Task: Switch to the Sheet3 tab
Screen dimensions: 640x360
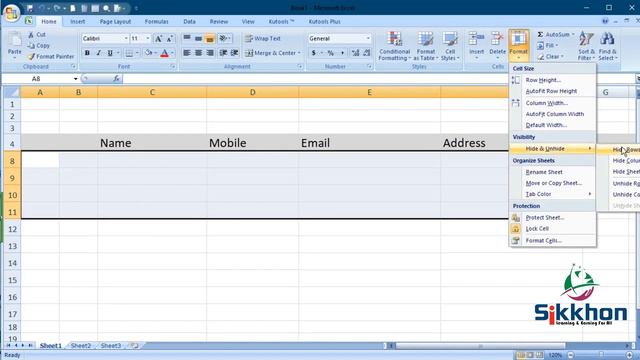Action: pos(111,346)
